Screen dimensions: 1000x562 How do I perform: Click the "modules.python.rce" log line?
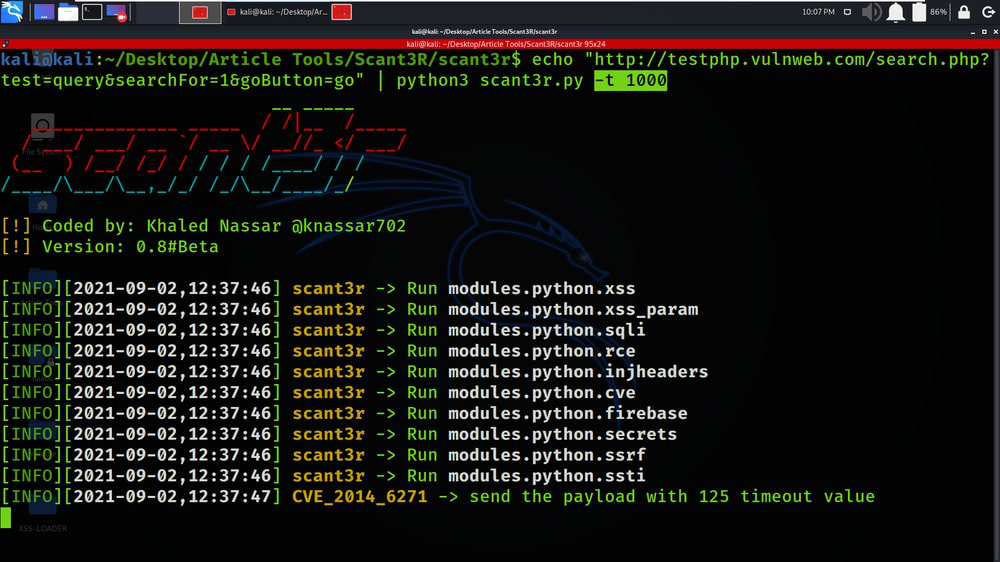pyautogui.click(x=318, y=351)
